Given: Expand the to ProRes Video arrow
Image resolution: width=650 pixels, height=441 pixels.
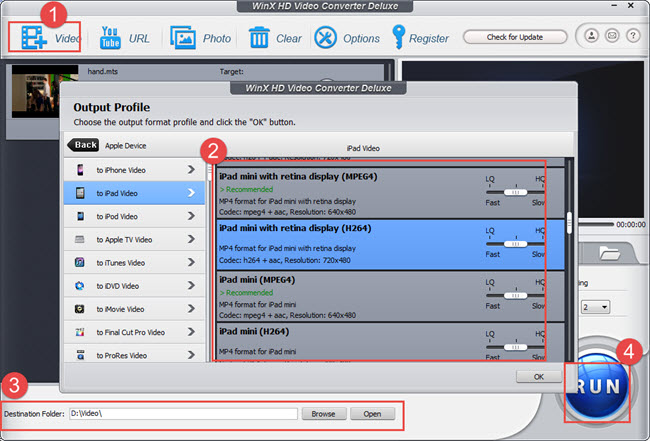Looking at the screenshot, I should pyautogui.click(x=191, y=355).
